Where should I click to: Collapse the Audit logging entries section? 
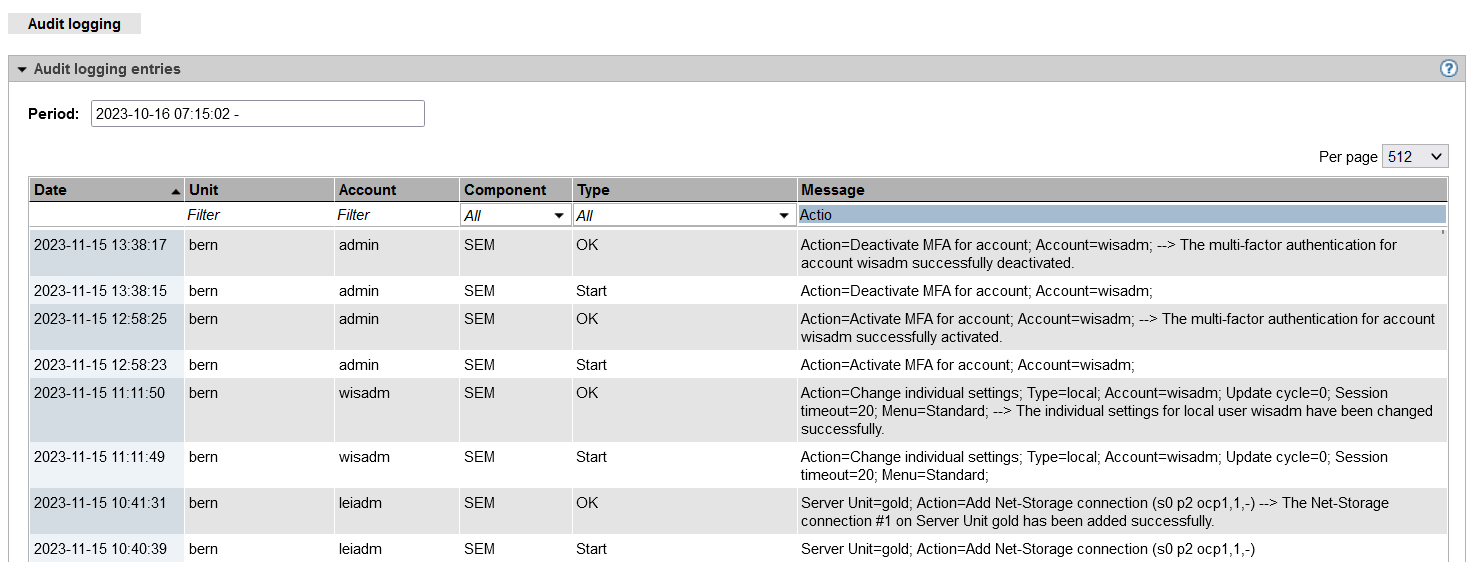point(22,70)
